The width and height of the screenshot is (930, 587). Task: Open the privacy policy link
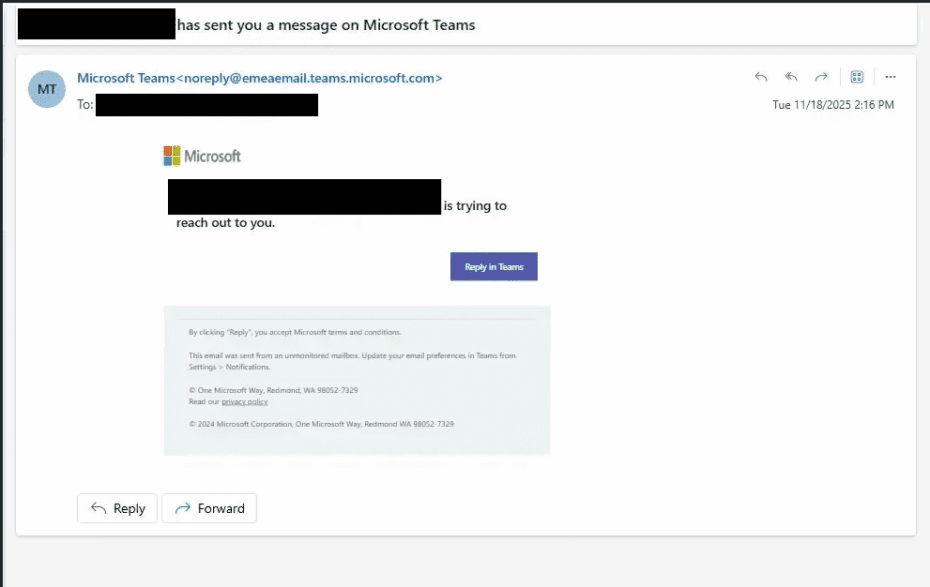pyautogui.click(x=244, y=402)
